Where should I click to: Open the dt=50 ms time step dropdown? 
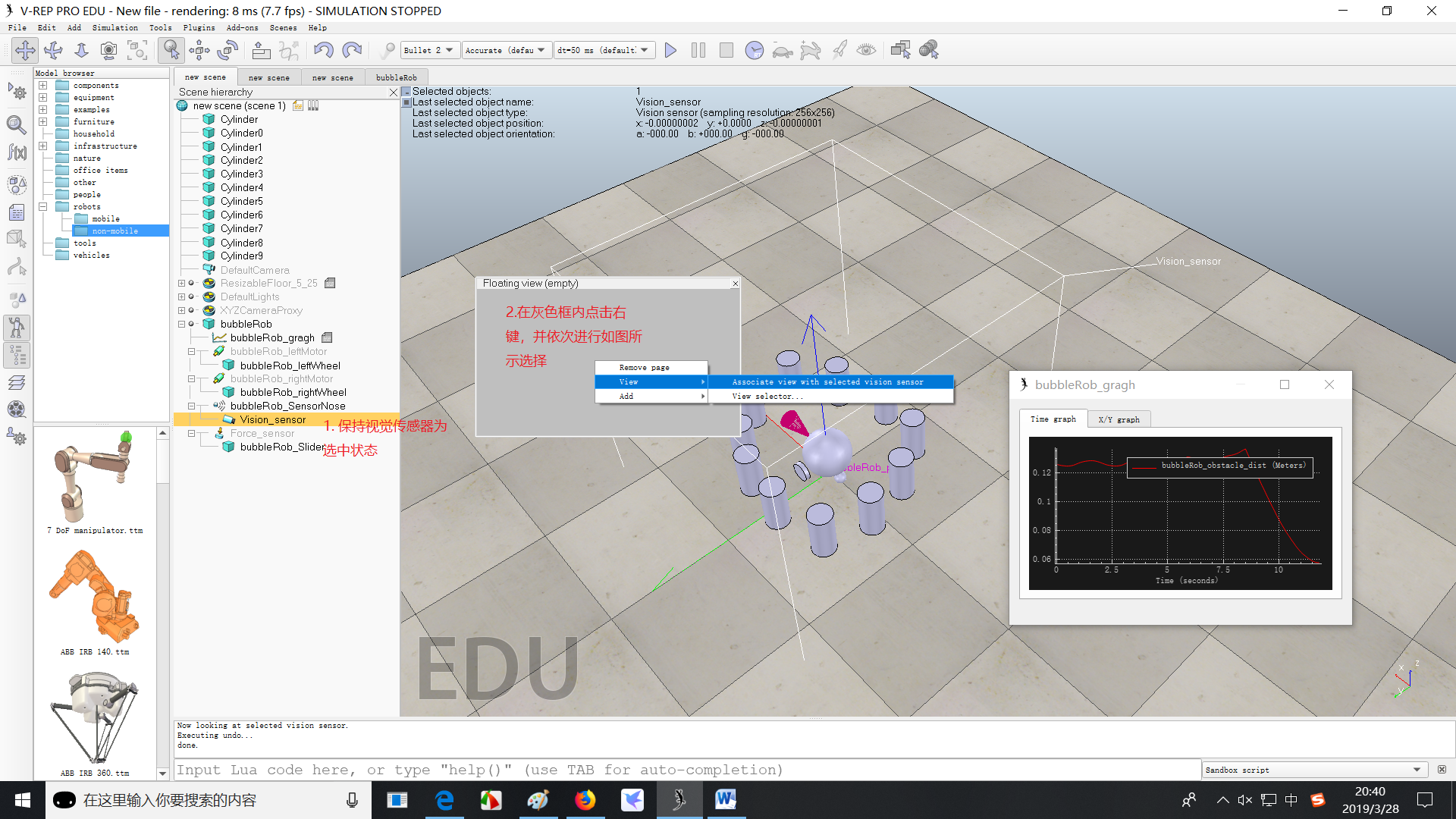click(603, 50)
